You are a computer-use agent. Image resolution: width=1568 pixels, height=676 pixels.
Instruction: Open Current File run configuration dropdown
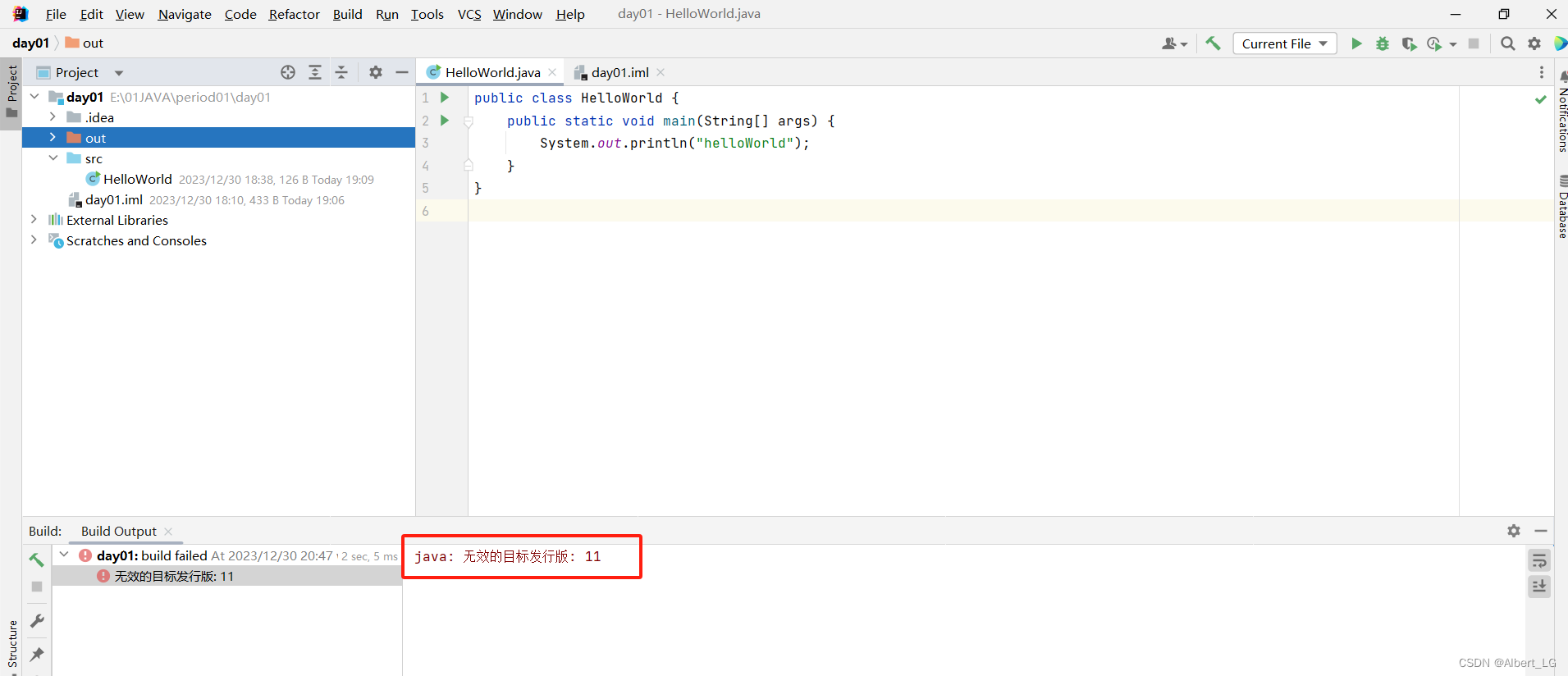coord(1284,43)
